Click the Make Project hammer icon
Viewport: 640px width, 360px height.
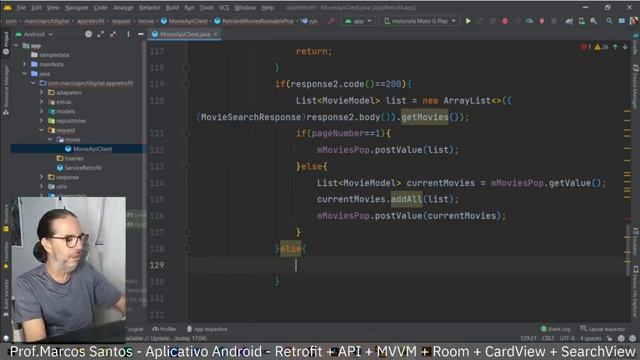pos(331,21)
